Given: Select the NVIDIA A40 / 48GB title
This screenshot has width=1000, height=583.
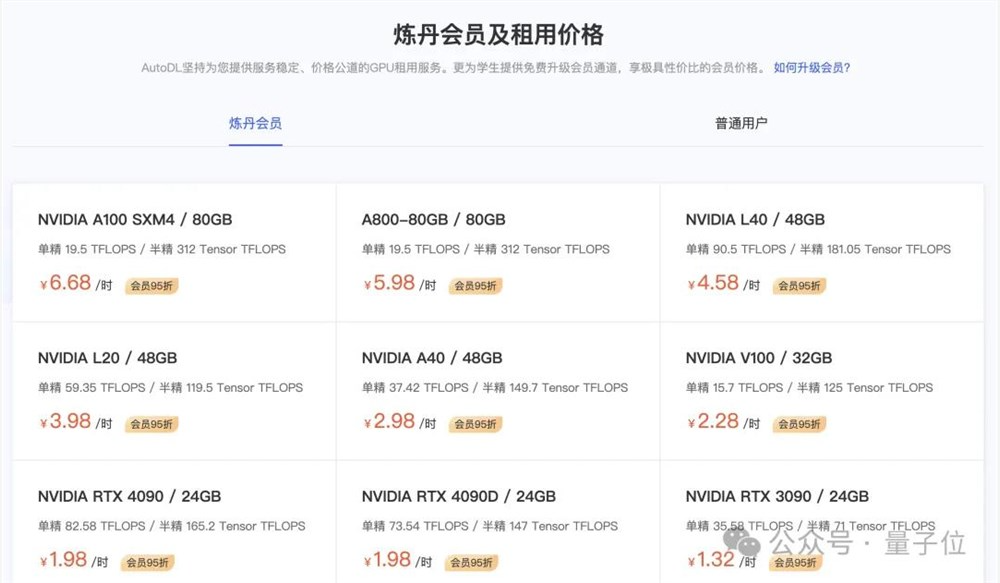Looking at the screenshot, I should [432, 358].
